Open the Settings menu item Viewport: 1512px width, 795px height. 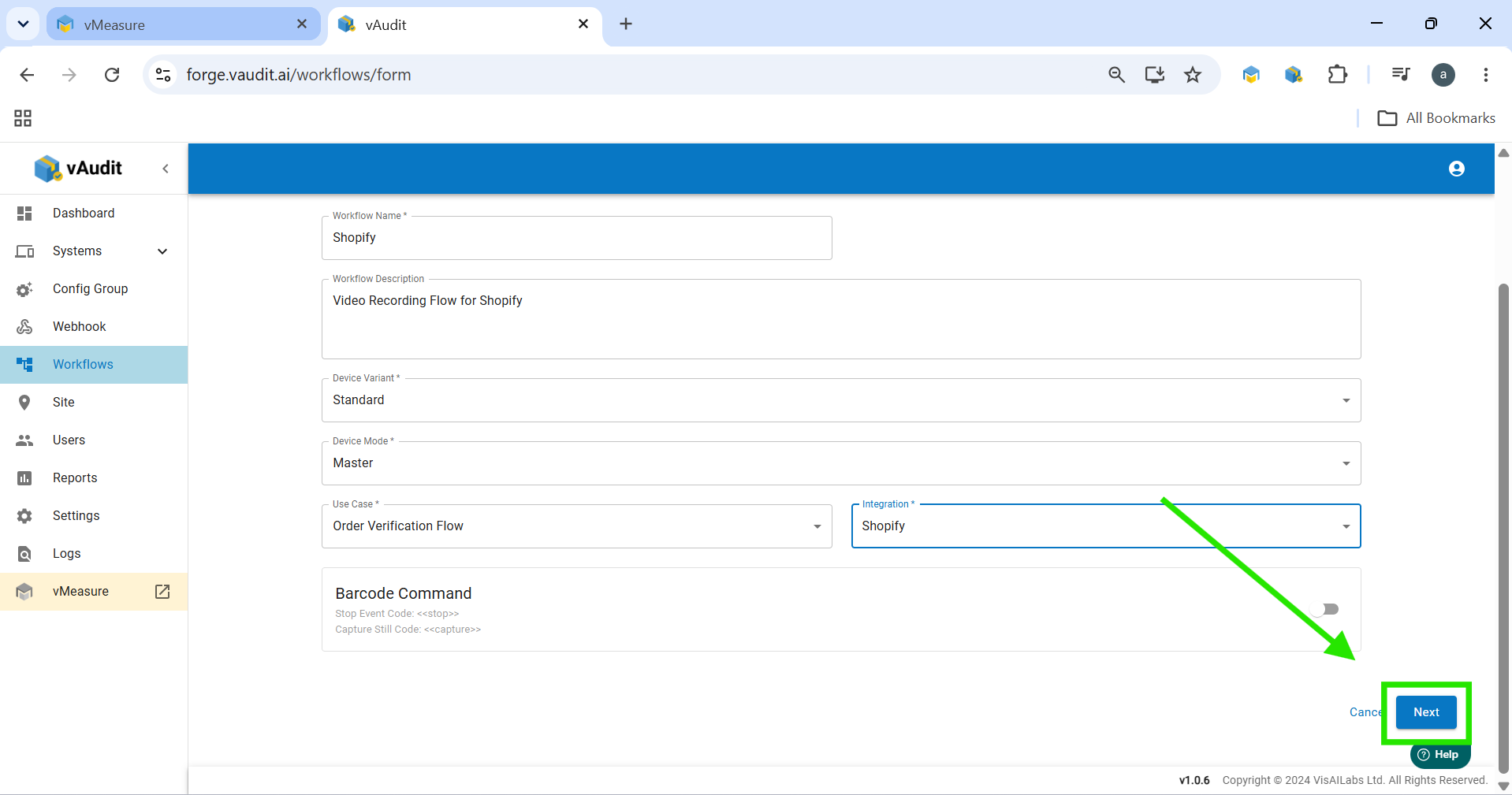(x=94, y=516)
